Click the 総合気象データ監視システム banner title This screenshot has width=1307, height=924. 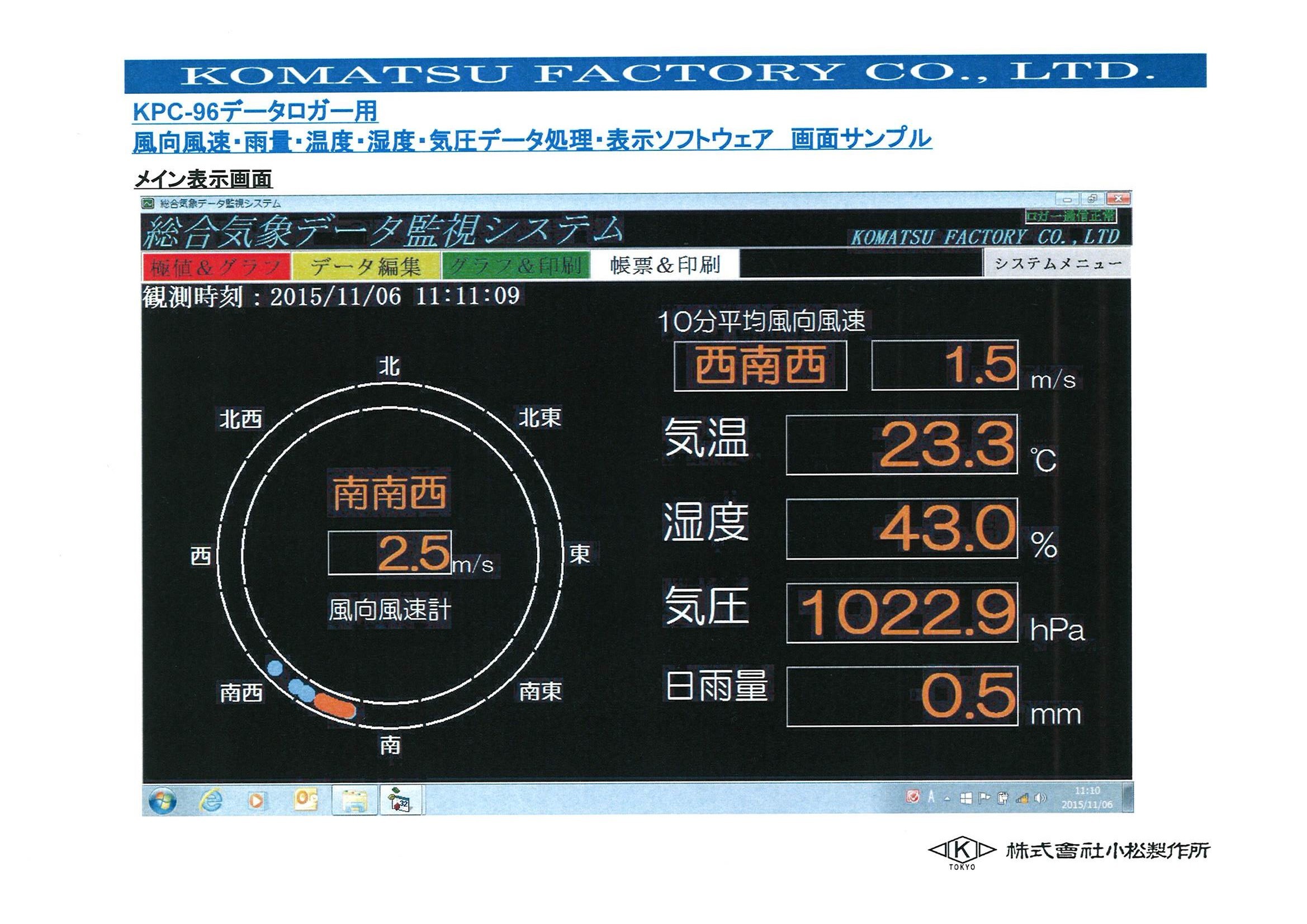pos(382,231)
